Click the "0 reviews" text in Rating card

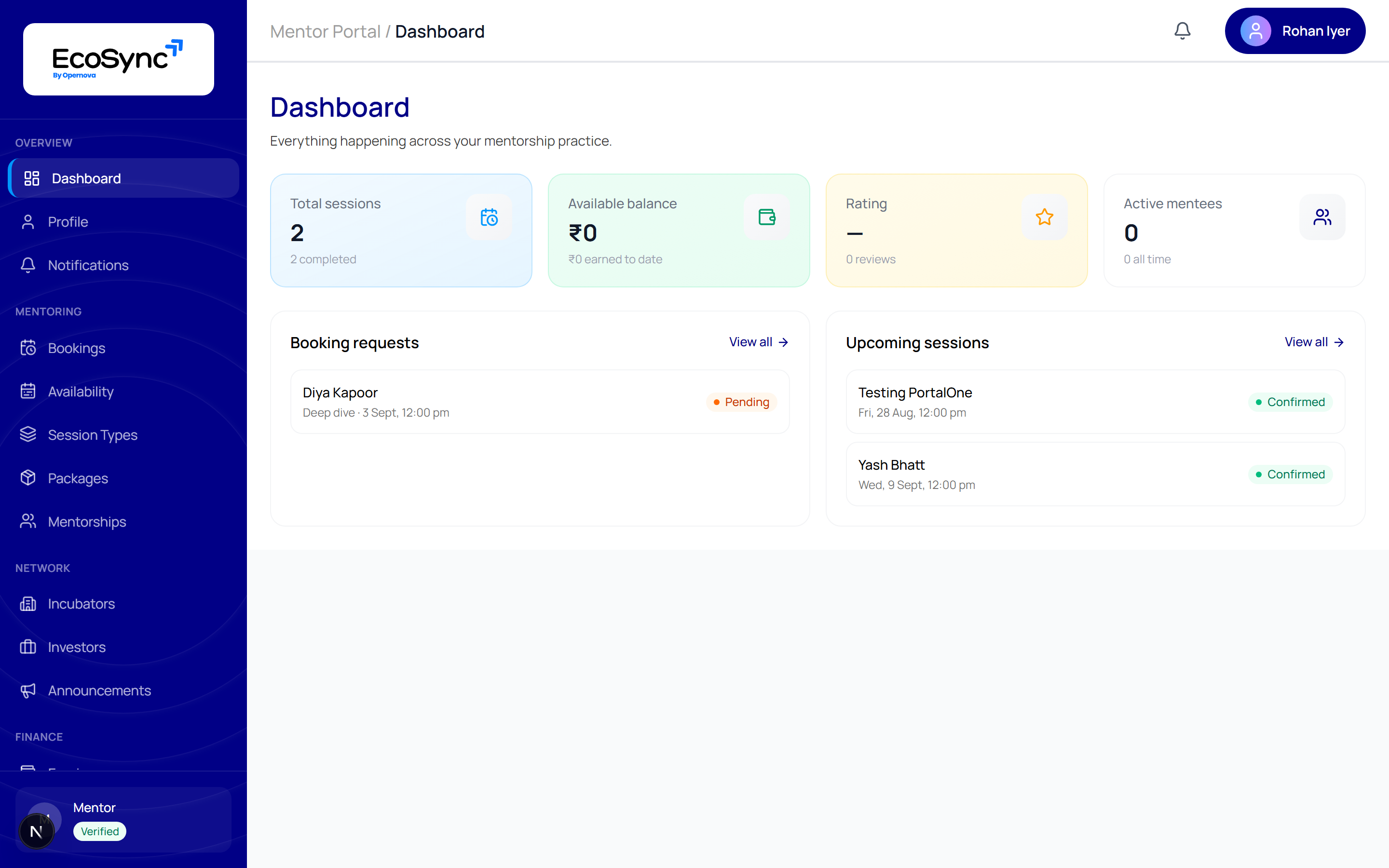click(871, 259)
